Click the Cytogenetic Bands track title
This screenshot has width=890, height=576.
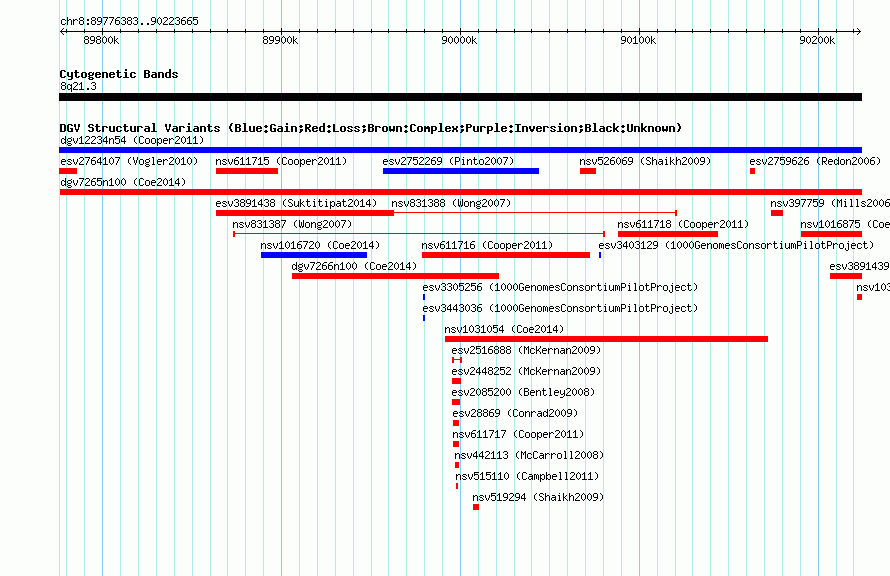pos(119,74)
